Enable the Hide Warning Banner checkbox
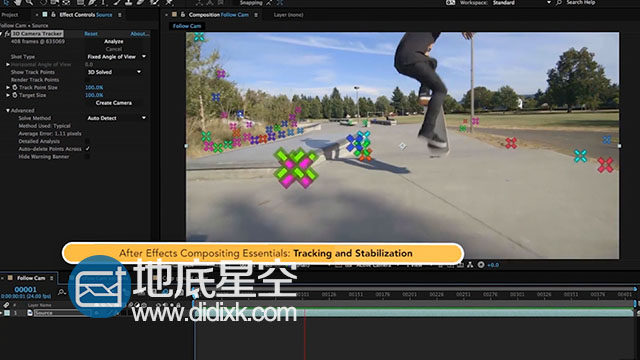640x360 pixels. pos(87,157)
